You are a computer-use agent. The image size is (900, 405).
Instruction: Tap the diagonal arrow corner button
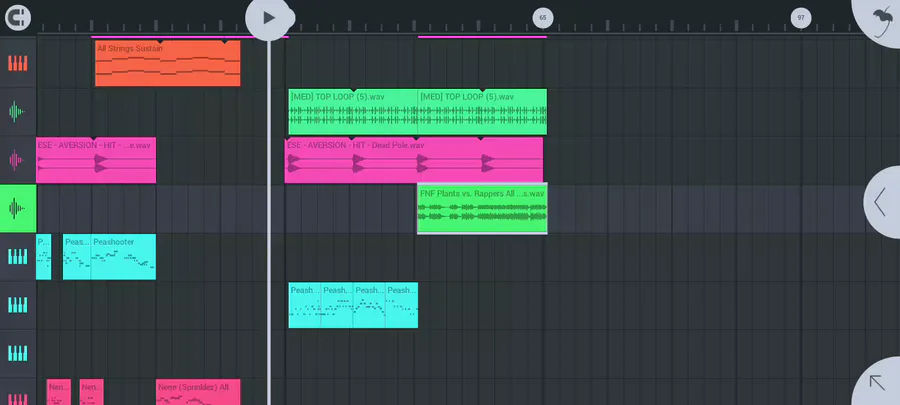[x=879, y=383]
